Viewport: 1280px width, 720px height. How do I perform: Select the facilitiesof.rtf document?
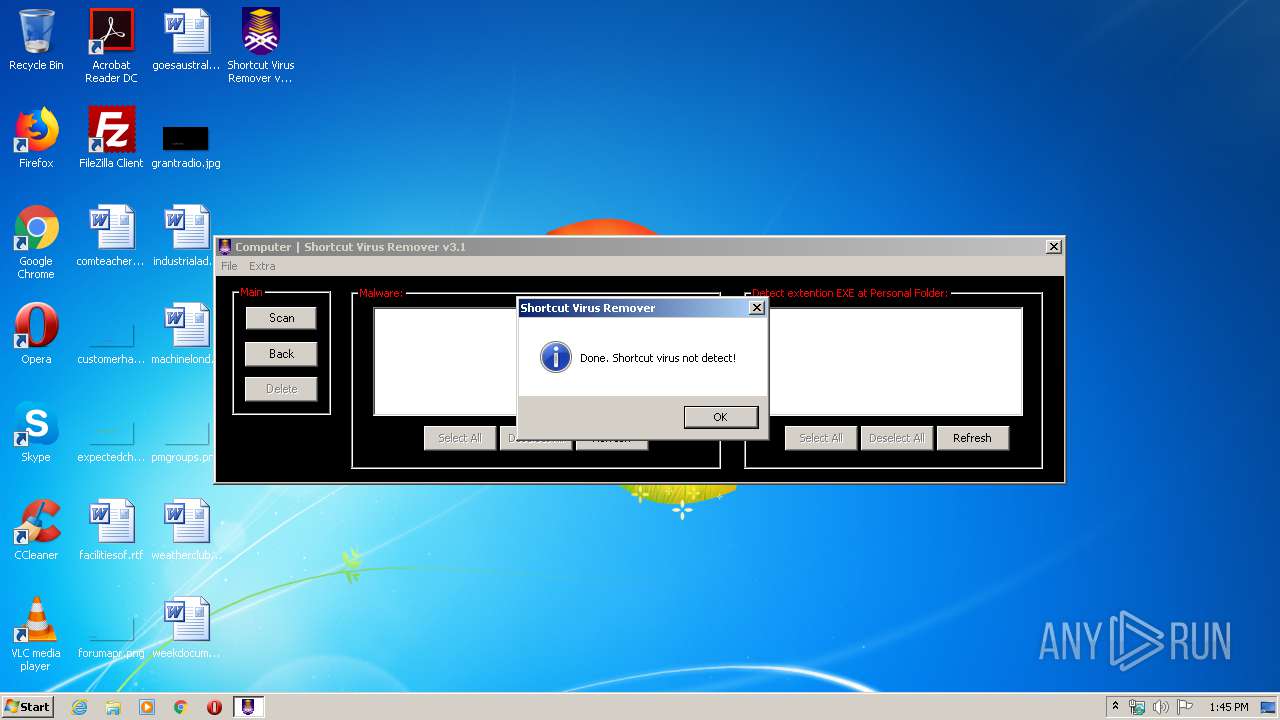111,530
